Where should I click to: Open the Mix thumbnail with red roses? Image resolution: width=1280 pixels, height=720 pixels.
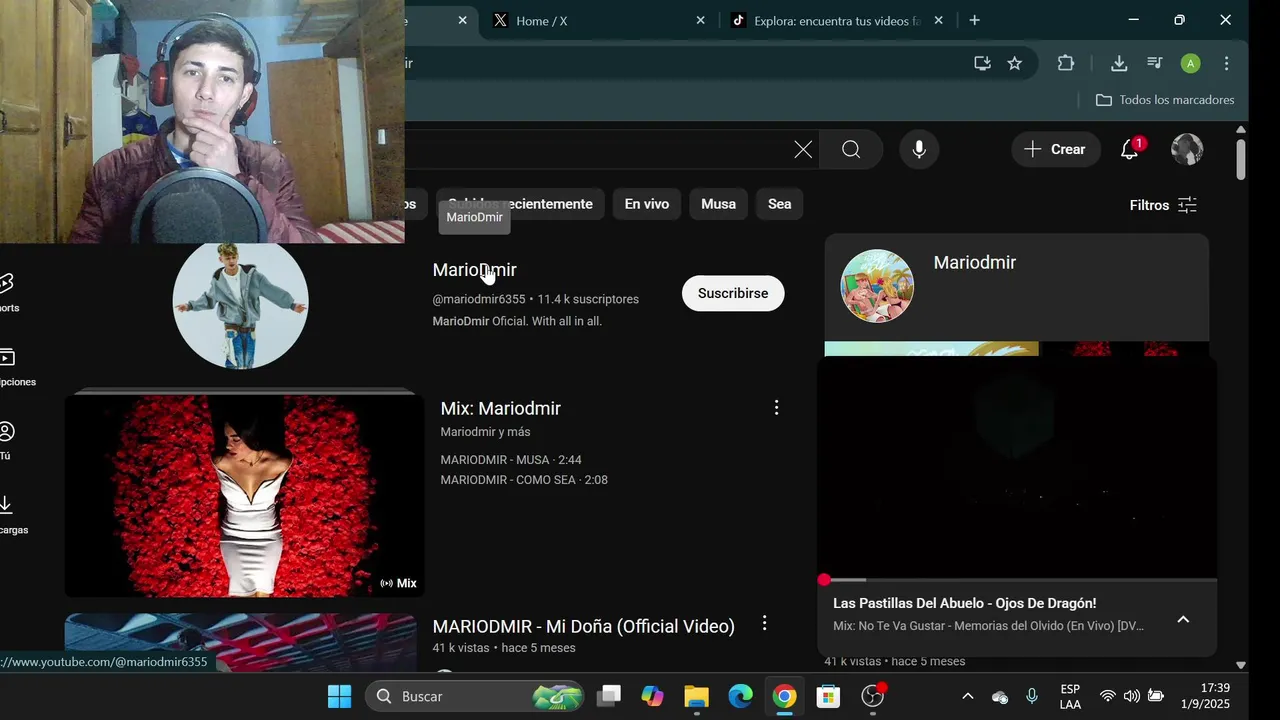[245, 494]
